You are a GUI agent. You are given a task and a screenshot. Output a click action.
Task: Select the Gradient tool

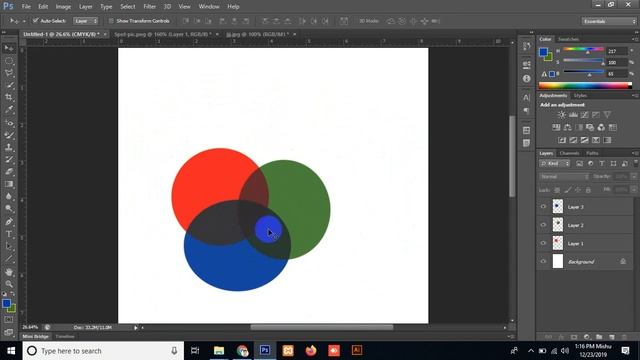click(9, 184)
